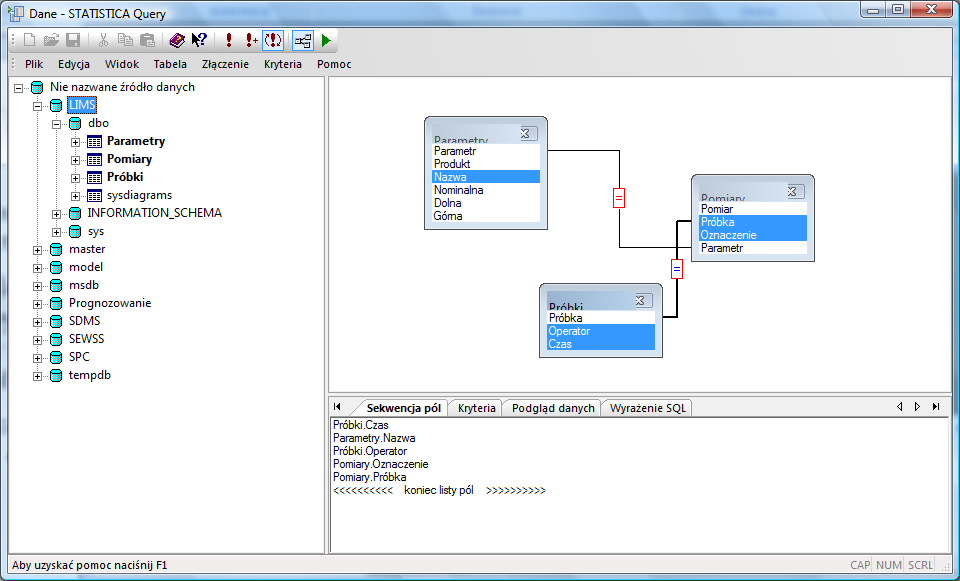Activate the context help arrow-question icon
This screenshot has width=960, height=581.
pos(199,40)
